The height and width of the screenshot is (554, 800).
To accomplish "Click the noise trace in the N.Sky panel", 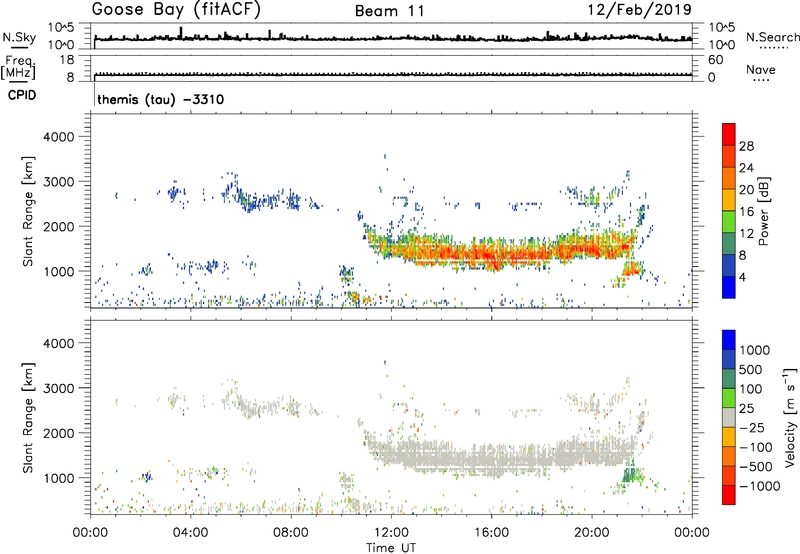I will click(x=393, y=38).
